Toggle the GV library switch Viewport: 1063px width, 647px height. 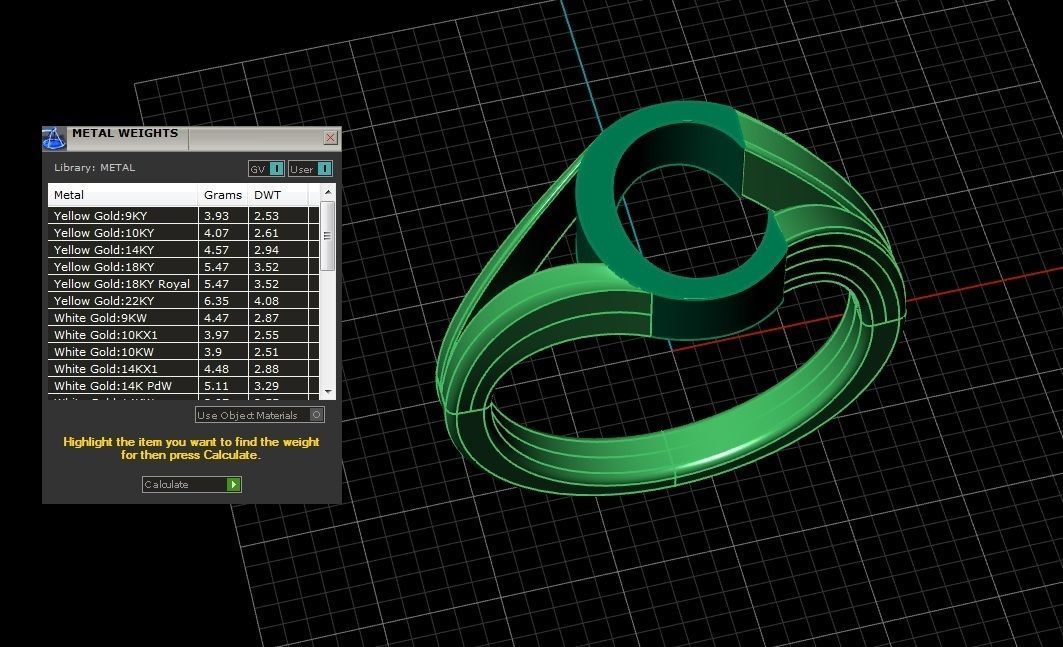click(x=266, y=169)
